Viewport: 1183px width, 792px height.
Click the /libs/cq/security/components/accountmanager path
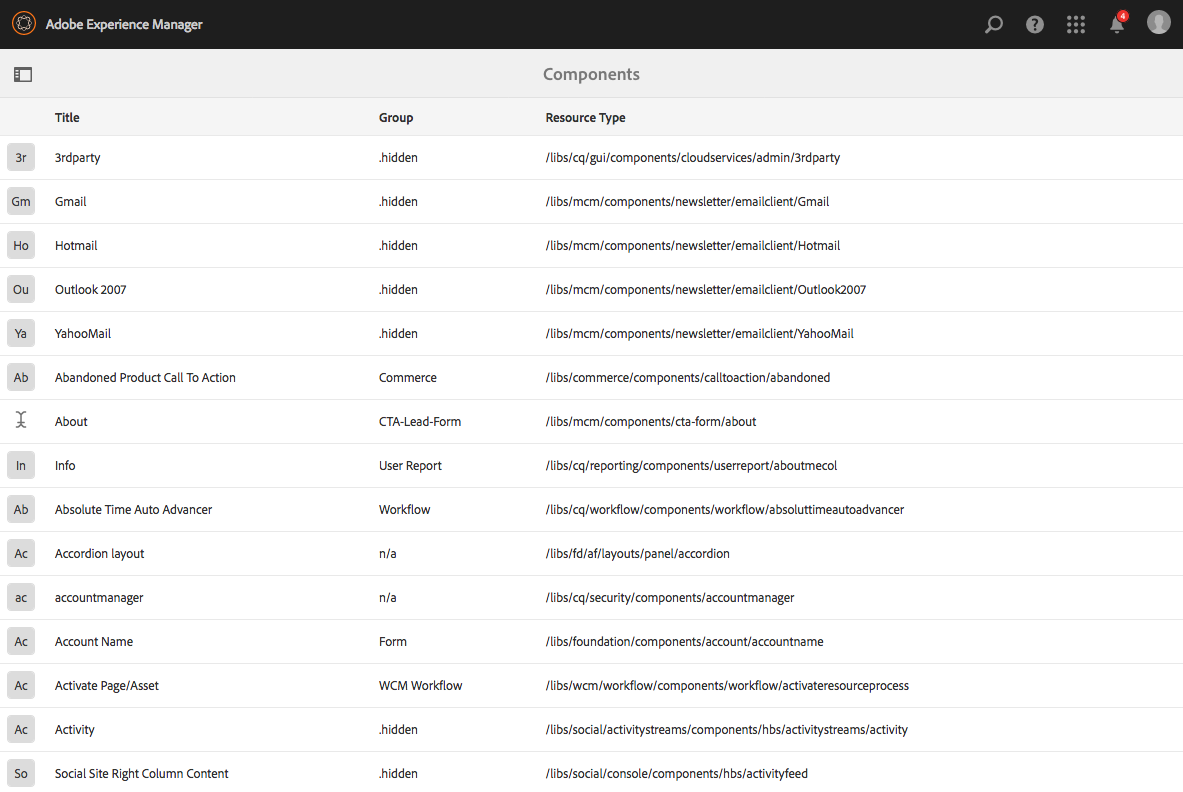[669, 597]
